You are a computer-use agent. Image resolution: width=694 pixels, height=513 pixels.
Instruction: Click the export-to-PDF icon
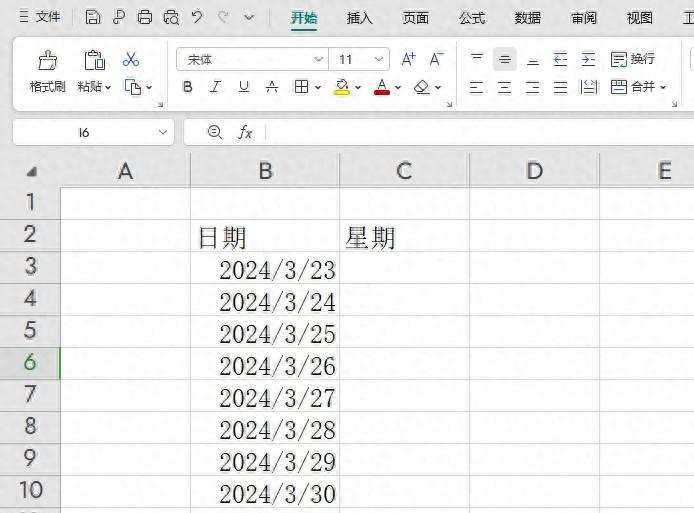(119, 18)
